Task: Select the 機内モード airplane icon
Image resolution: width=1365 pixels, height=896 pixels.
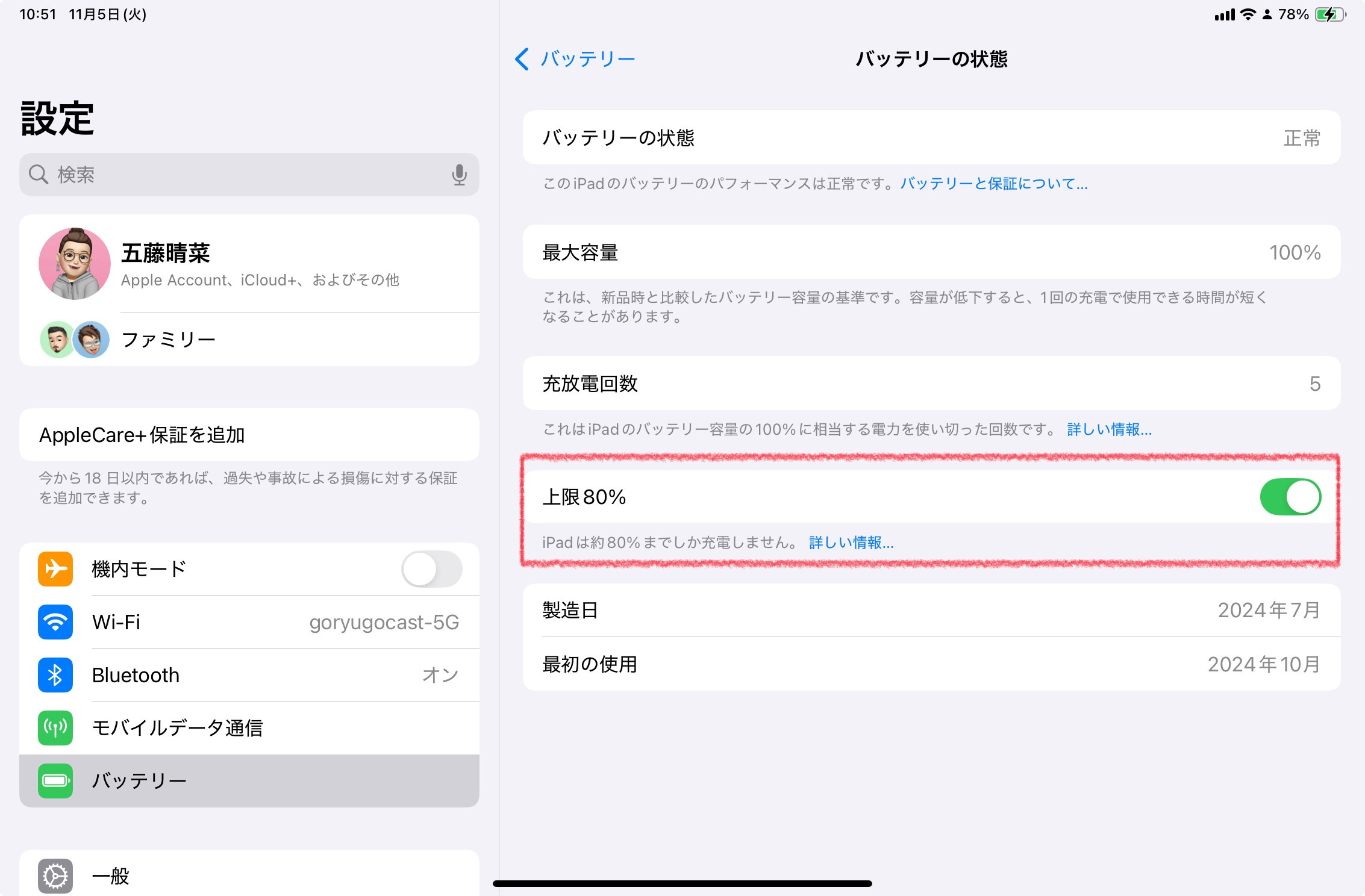Action: 55,569
